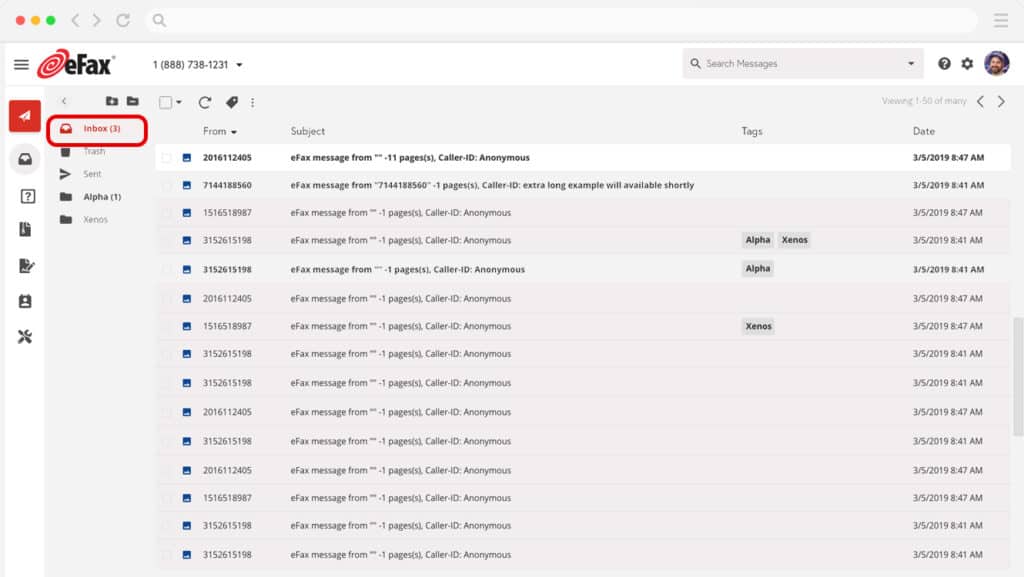Click the add new folder icon
1024x577 pixels.
pos(112,101)
